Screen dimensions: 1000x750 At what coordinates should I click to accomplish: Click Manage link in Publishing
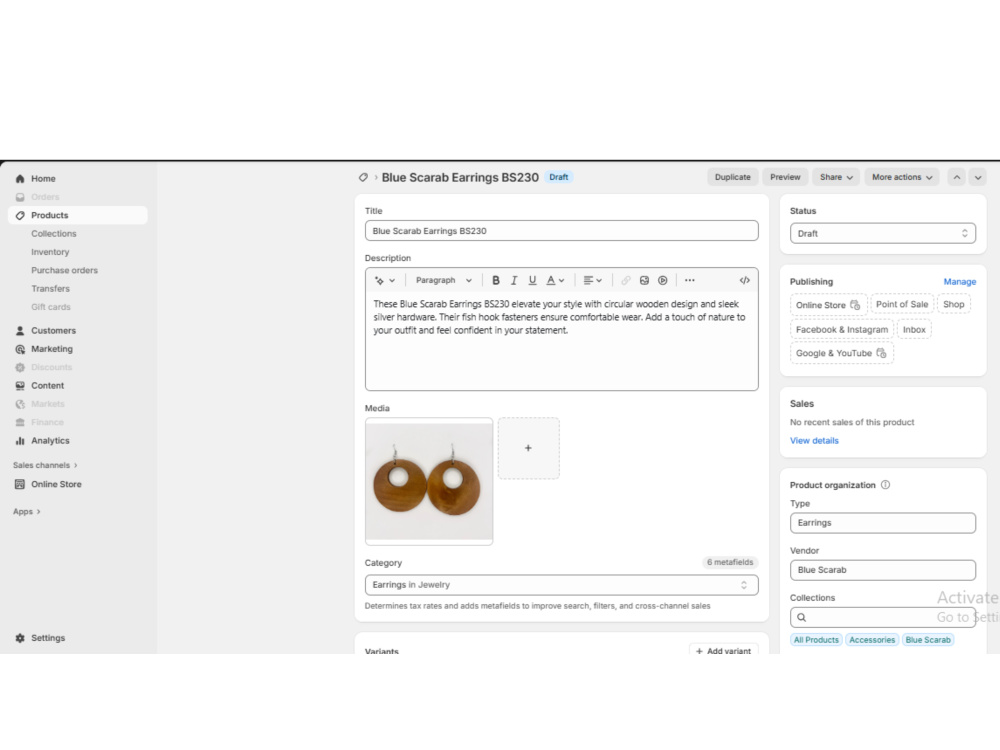pyautogui.click(x=960, y=282)
